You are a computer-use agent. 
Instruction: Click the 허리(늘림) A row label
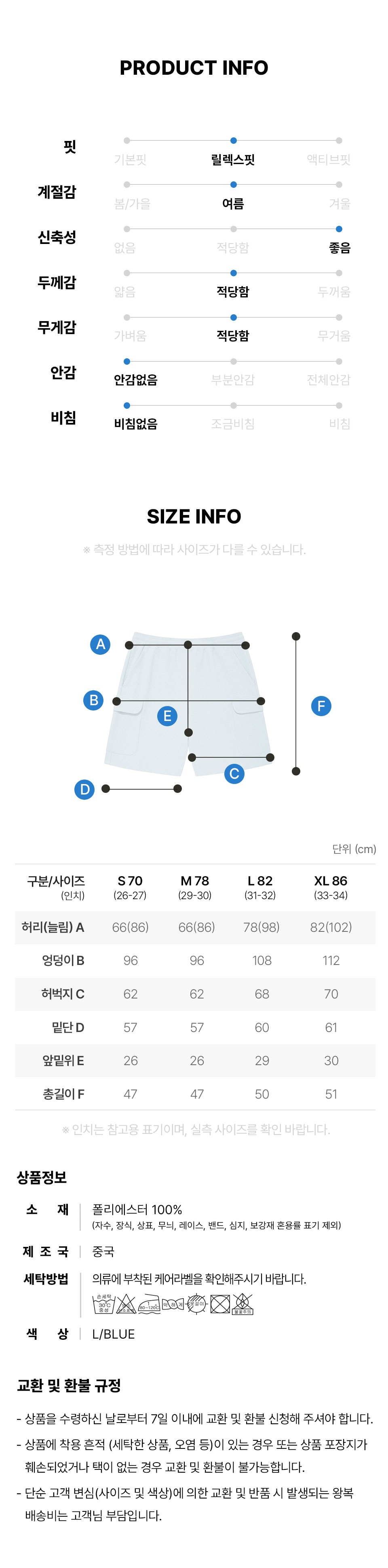click(53, 927)
